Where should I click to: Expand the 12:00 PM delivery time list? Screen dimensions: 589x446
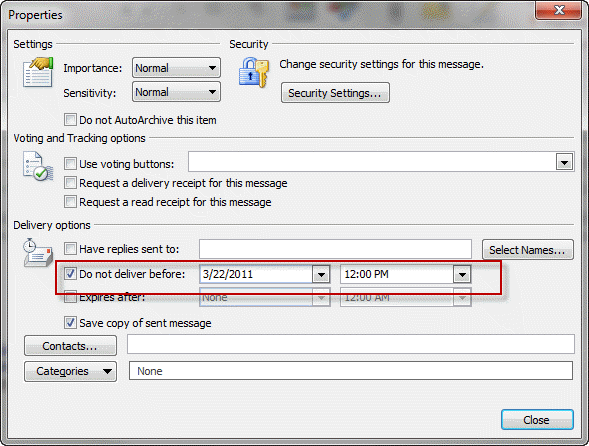click(462, 275)
